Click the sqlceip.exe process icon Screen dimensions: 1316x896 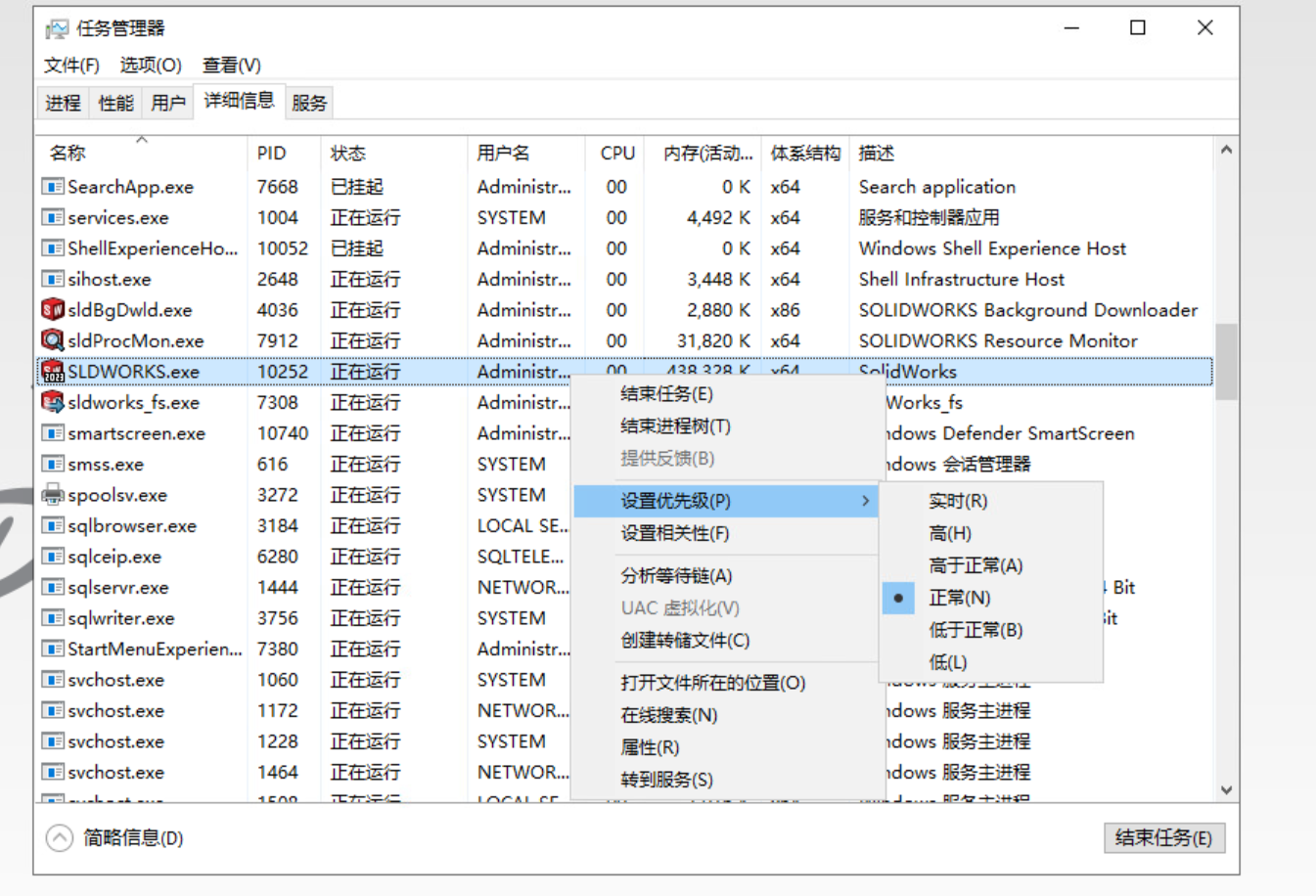53,557
